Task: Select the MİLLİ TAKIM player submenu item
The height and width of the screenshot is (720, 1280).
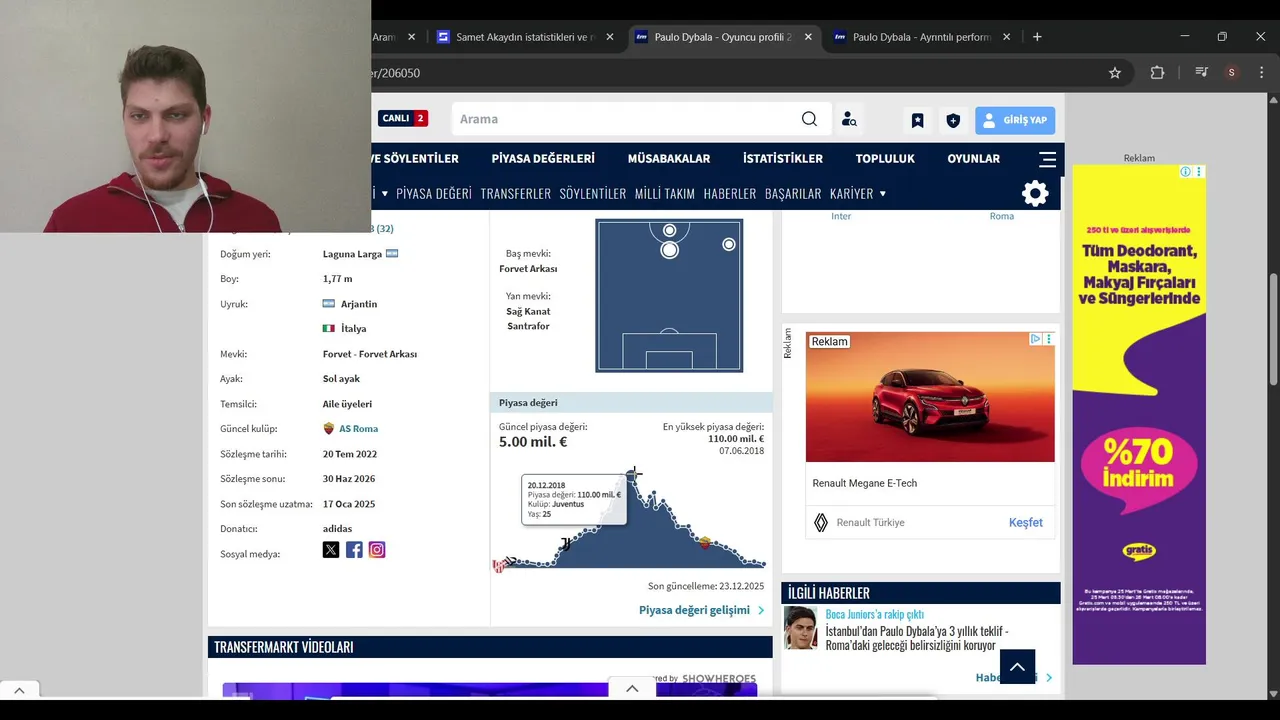Action: point(665,193)
